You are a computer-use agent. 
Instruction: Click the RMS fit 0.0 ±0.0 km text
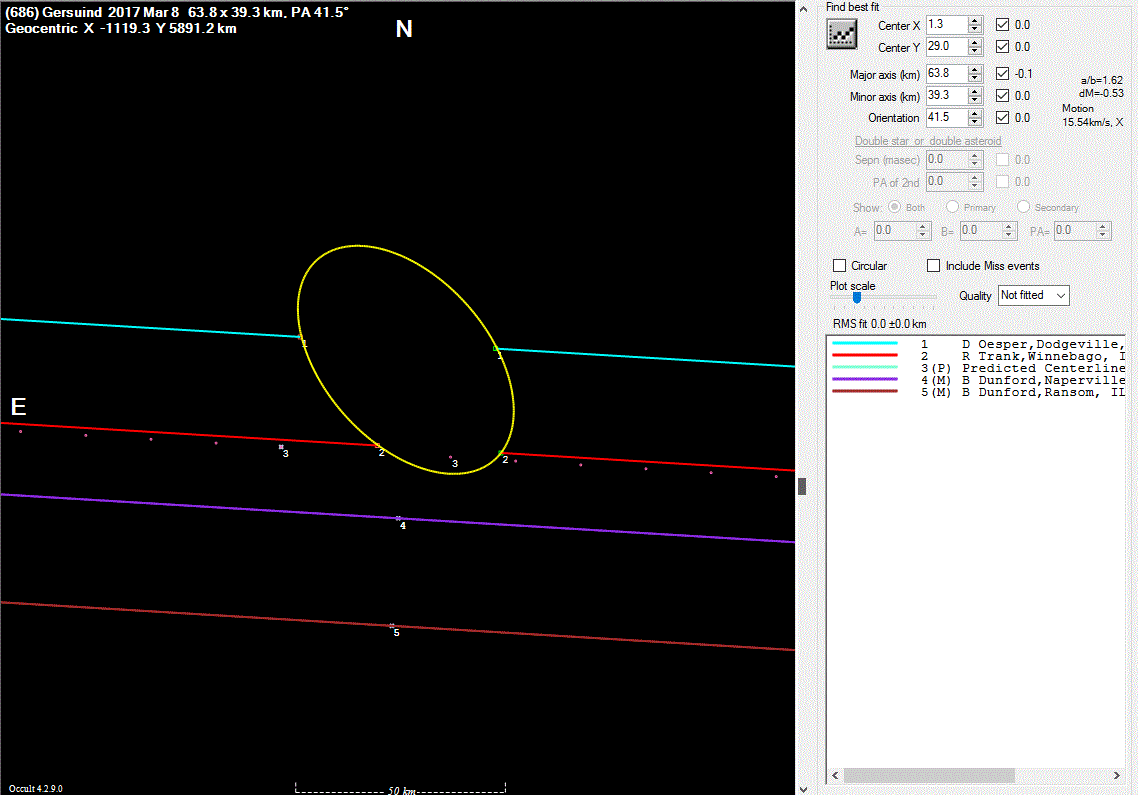click(x=880, y=324)
